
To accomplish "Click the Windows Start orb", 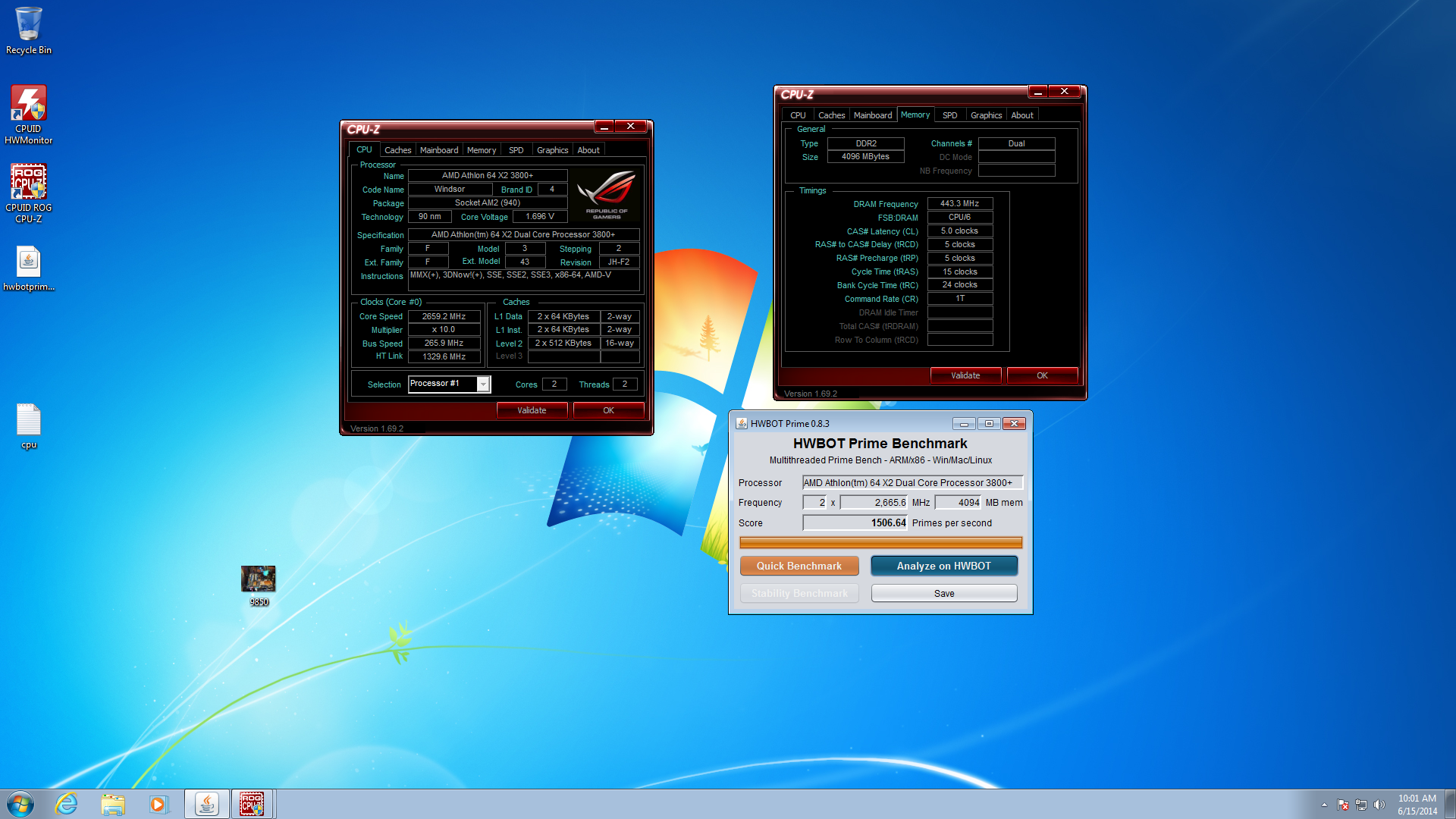I will (20, 804).
